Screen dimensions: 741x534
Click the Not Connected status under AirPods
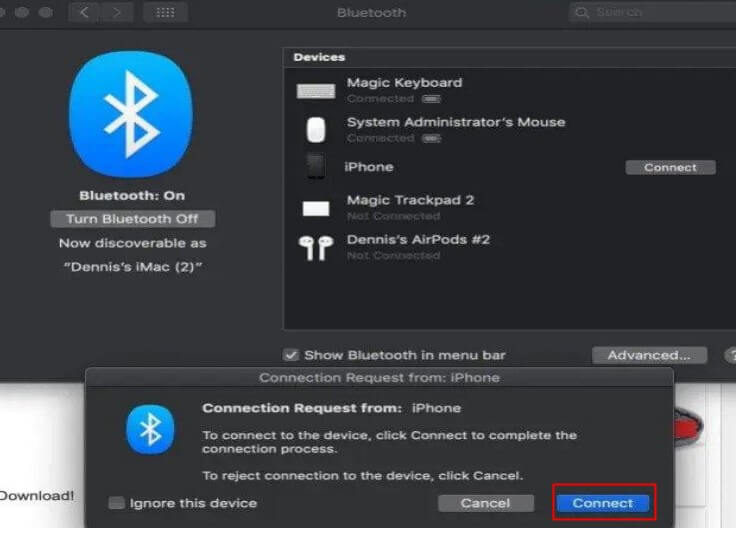click(393, 256)
